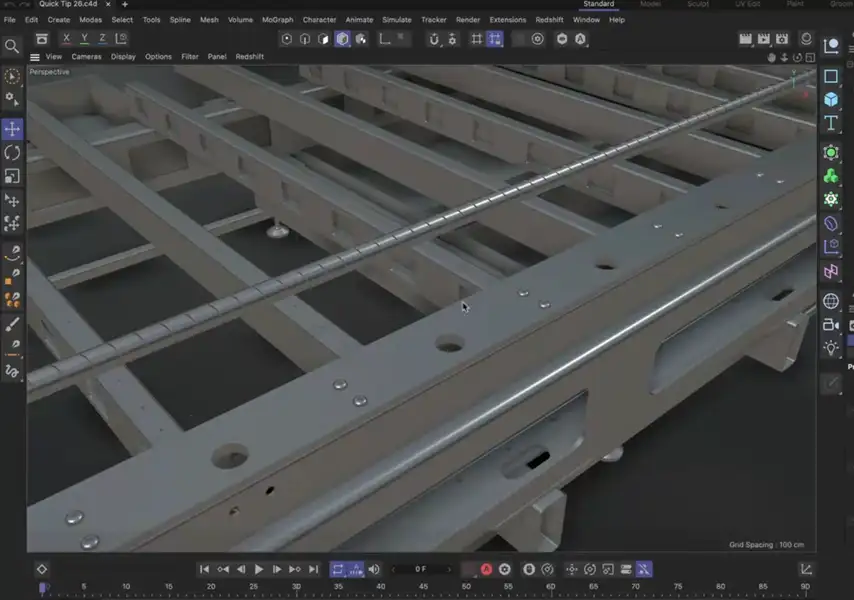Open the Filter viewport menu
Image resolution: width=854 pixels, height=600 pixels.
190,57
